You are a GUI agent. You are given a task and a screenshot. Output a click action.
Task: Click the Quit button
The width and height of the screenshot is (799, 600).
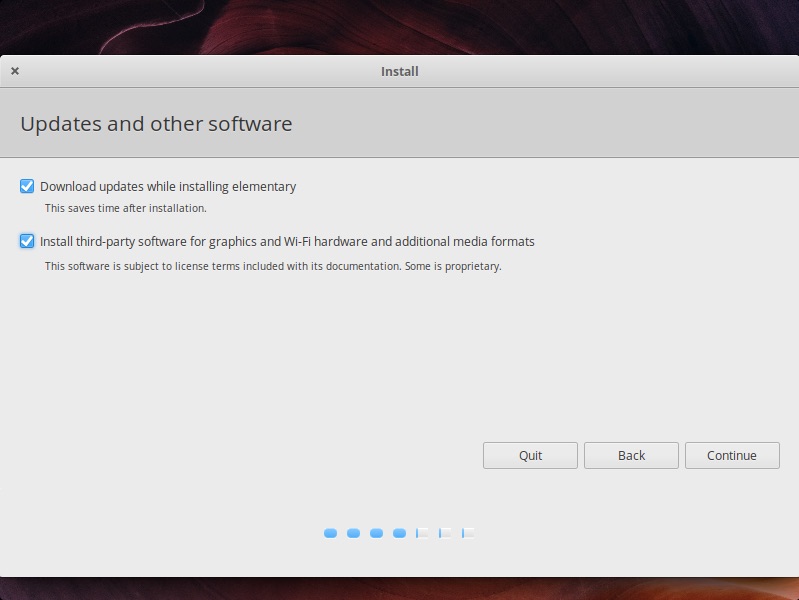tap(530, 455)
